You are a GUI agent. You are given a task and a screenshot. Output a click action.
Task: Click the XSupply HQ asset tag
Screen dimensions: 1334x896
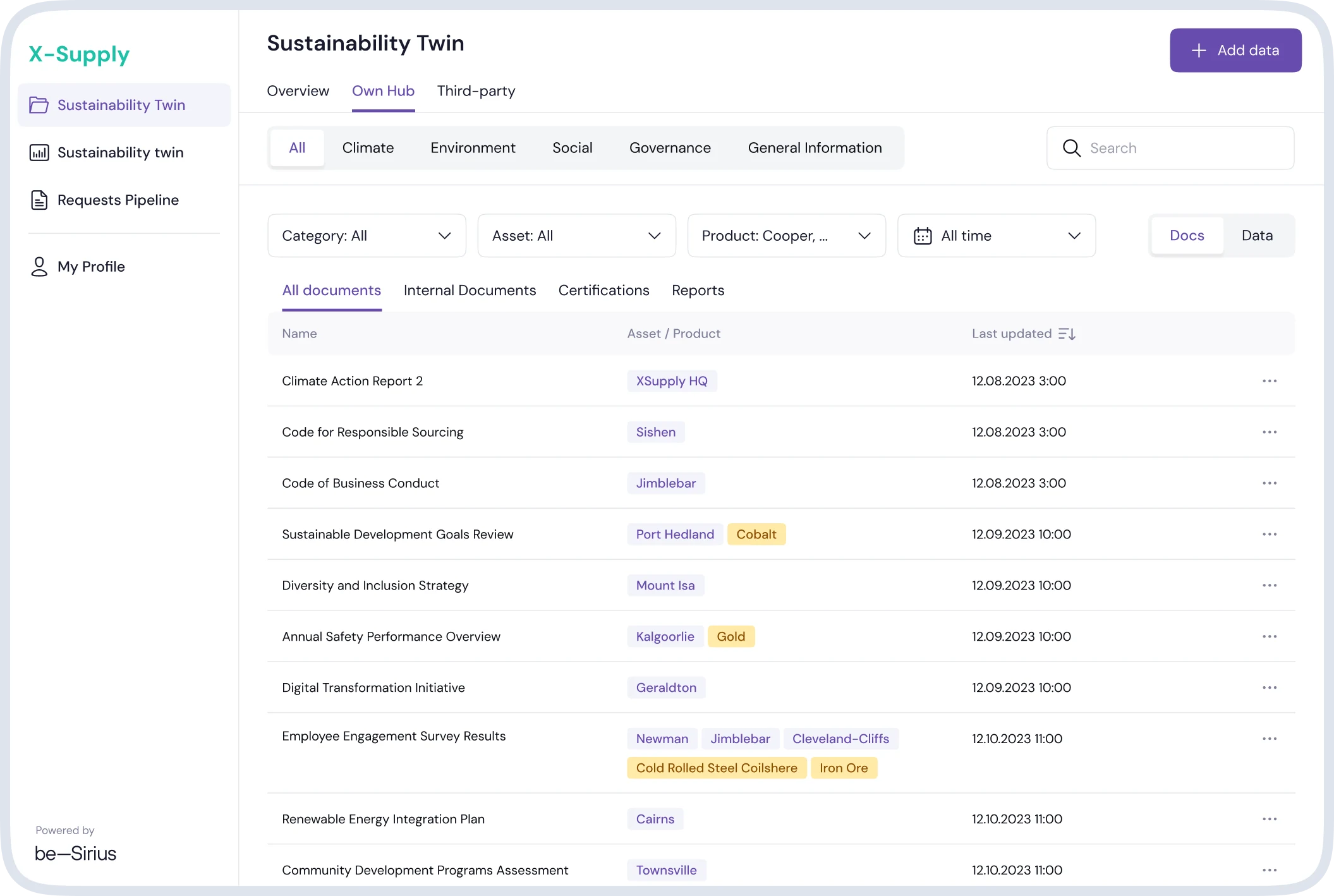[672, 381]
